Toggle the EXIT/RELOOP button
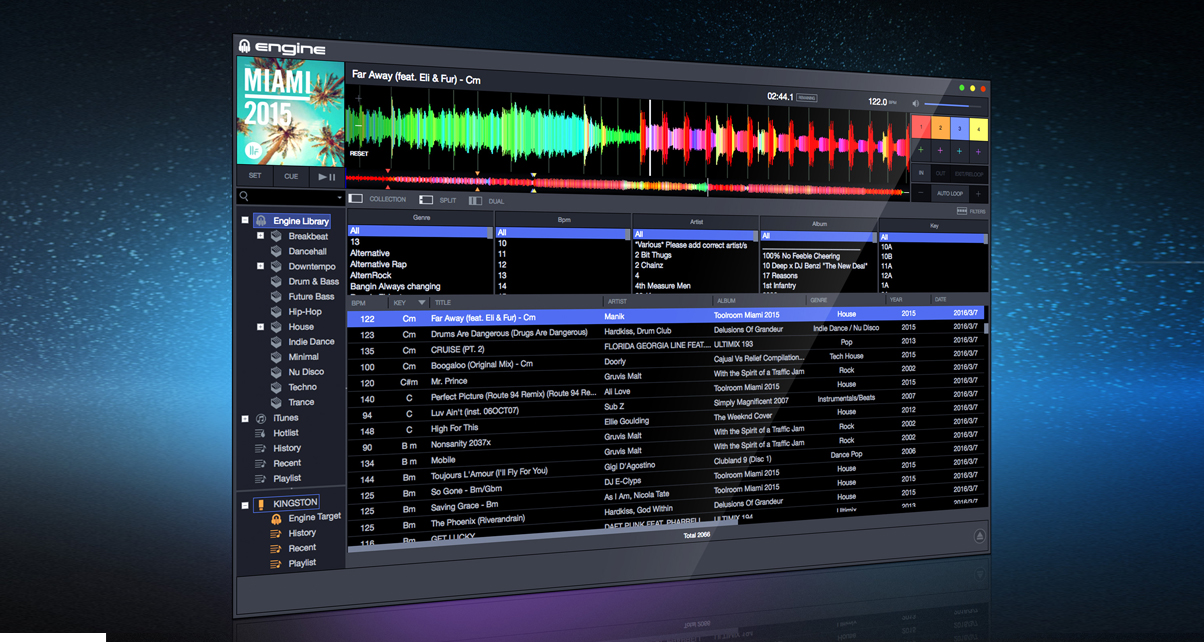1204x642 pixels. pos(968,174)
